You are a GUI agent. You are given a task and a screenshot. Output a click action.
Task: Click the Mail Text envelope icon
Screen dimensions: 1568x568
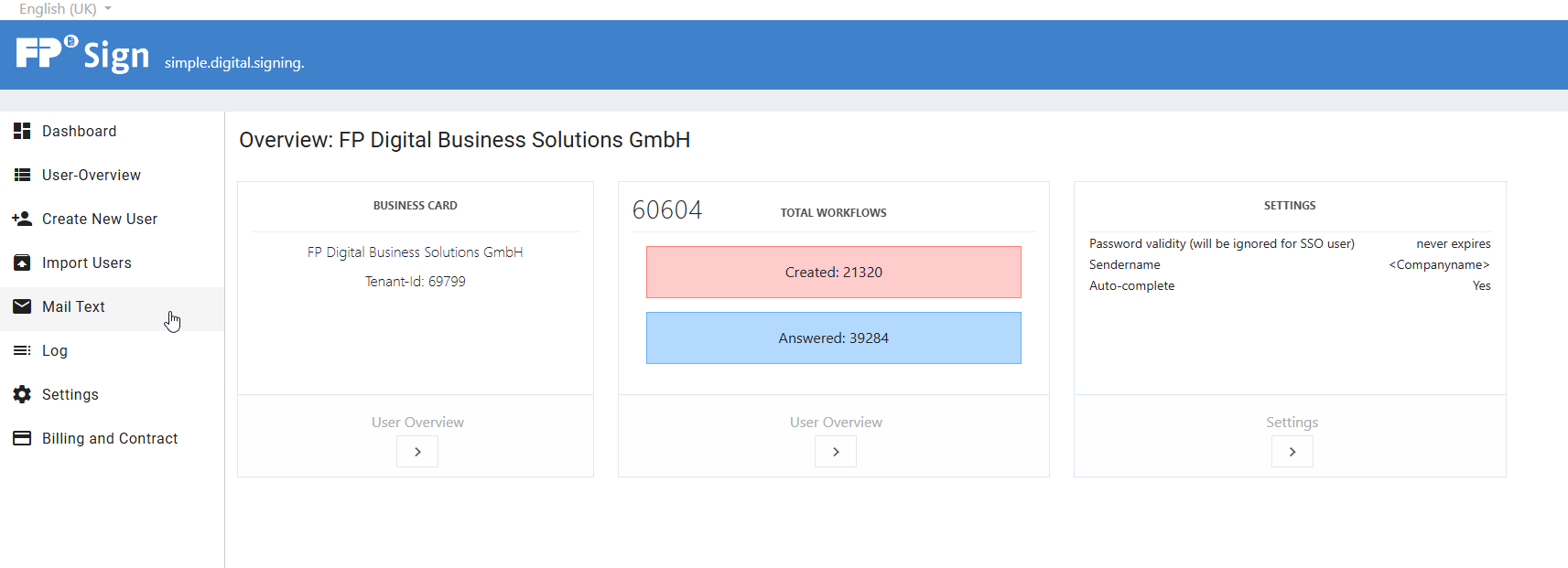pyautogui.click(x=22, y=306)
